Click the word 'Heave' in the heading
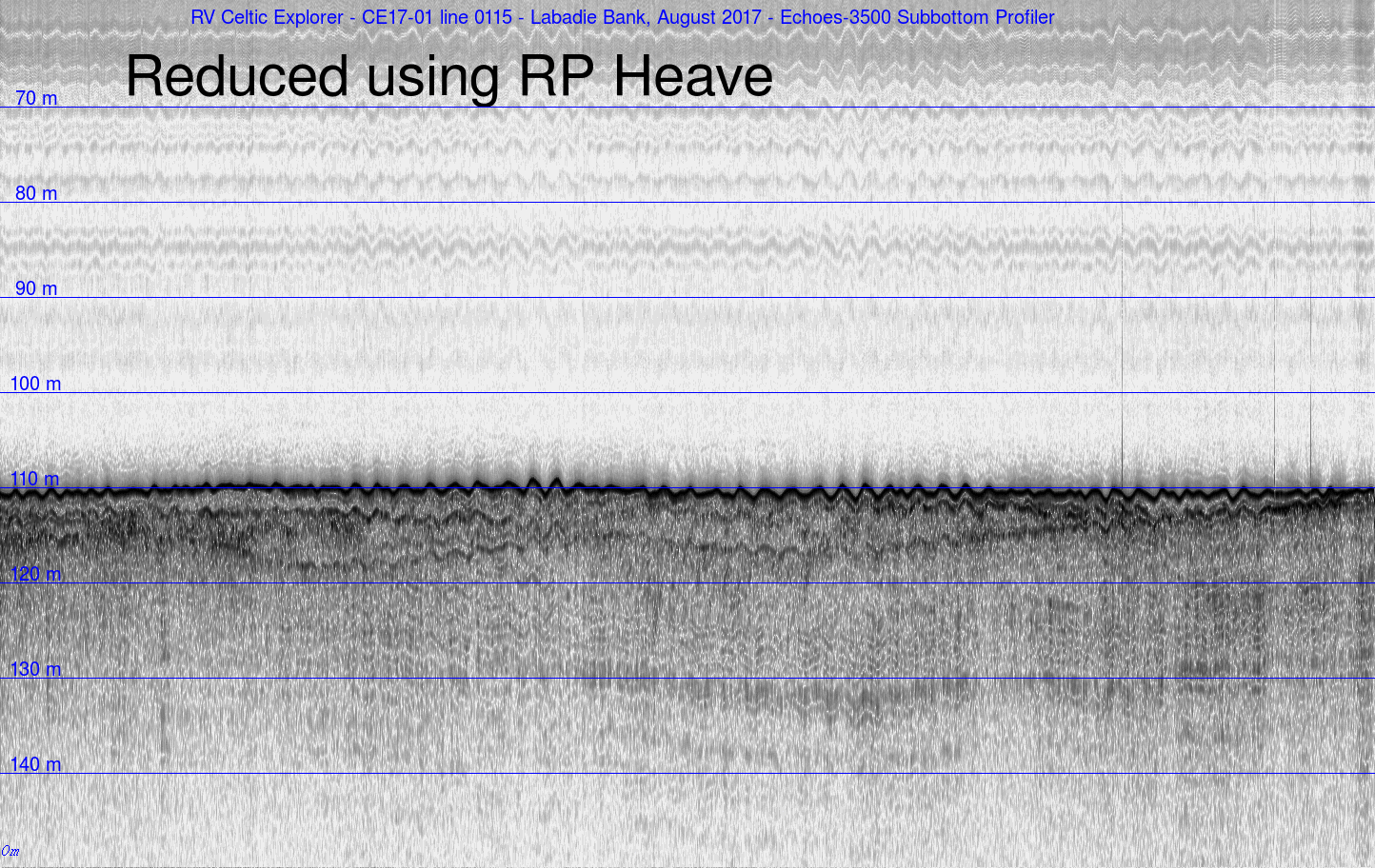Viewport: 1375px width, 868px height. tap(692, 76)
